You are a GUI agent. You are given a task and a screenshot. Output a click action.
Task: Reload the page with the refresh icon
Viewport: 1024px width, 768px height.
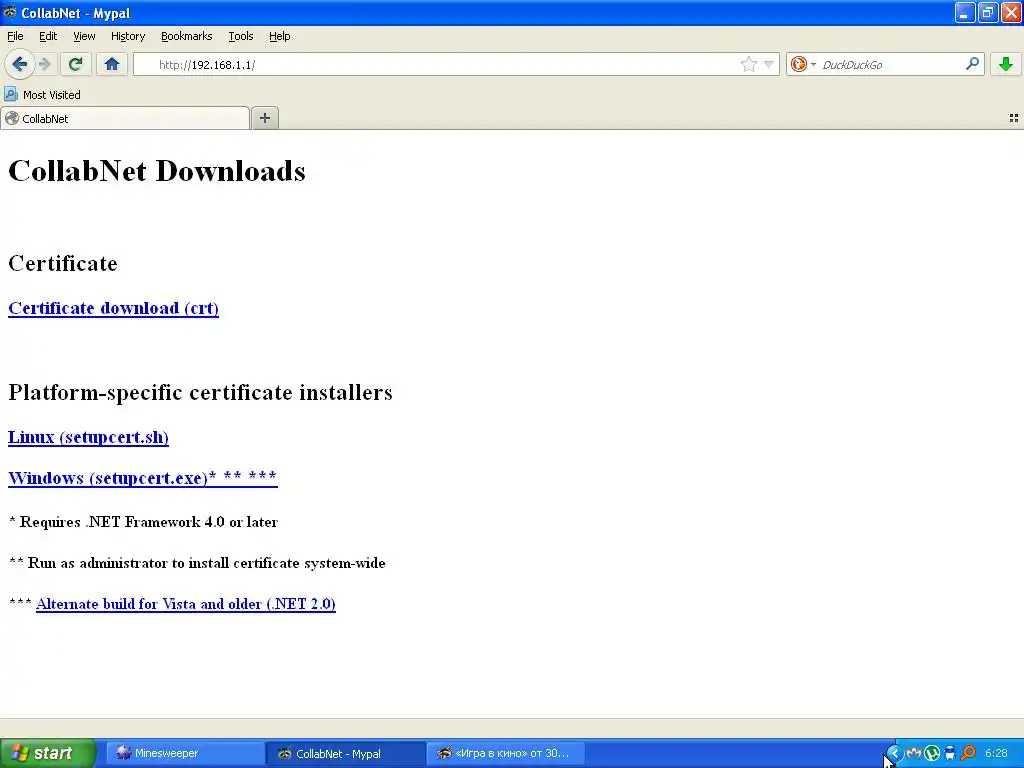(75, 64)
